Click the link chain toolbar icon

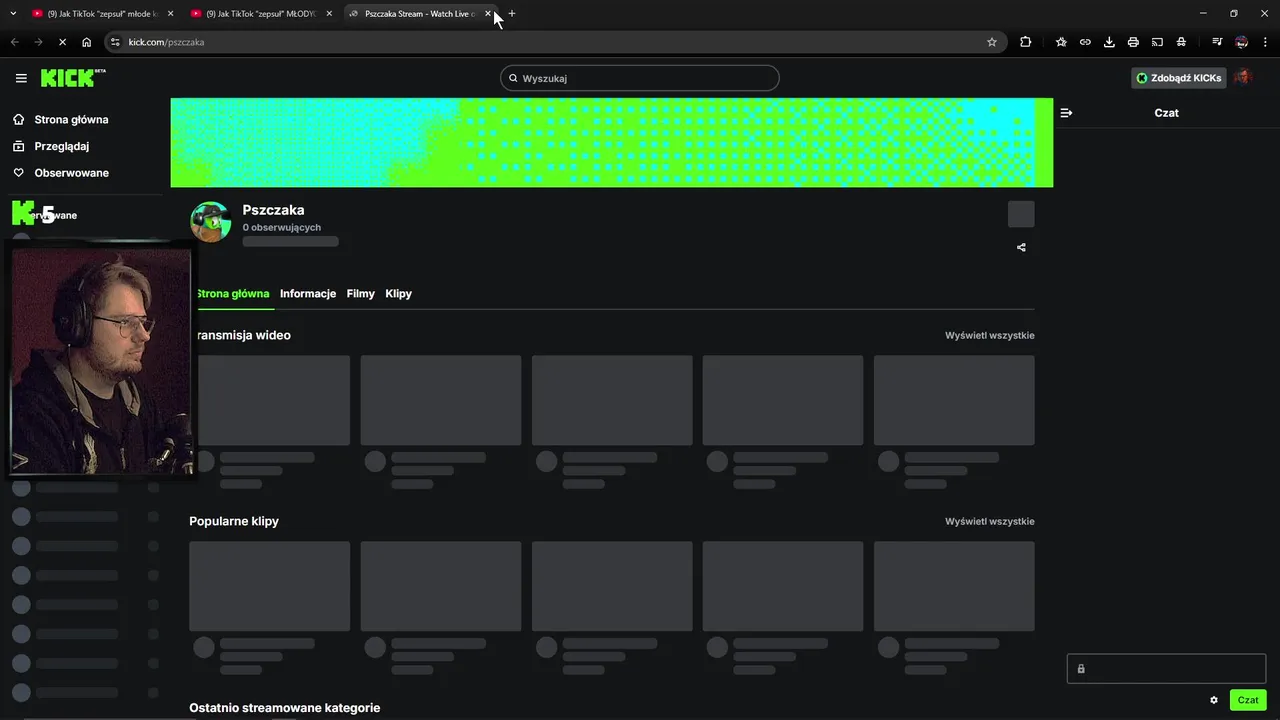coord(1085,42)
